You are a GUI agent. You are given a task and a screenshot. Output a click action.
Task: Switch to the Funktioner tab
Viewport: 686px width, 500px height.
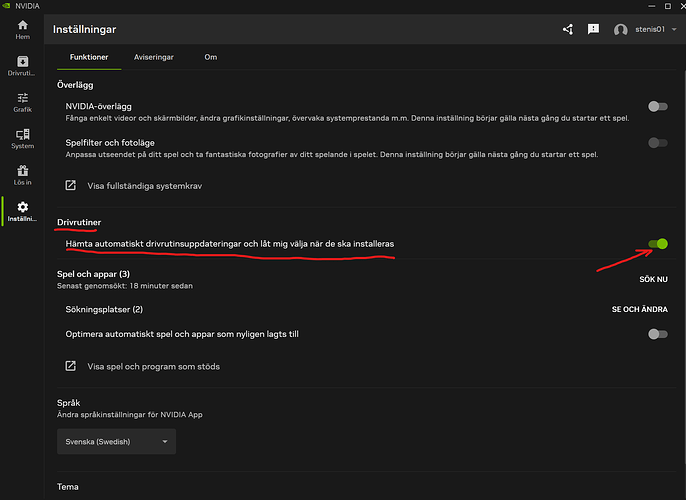(x=89, y=57)
